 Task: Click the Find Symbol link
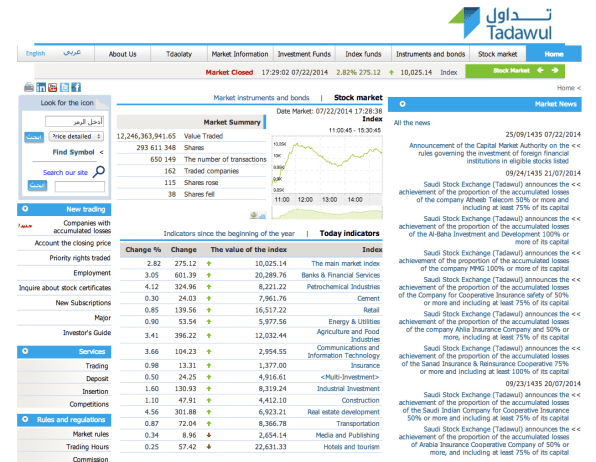coord(73,152)
